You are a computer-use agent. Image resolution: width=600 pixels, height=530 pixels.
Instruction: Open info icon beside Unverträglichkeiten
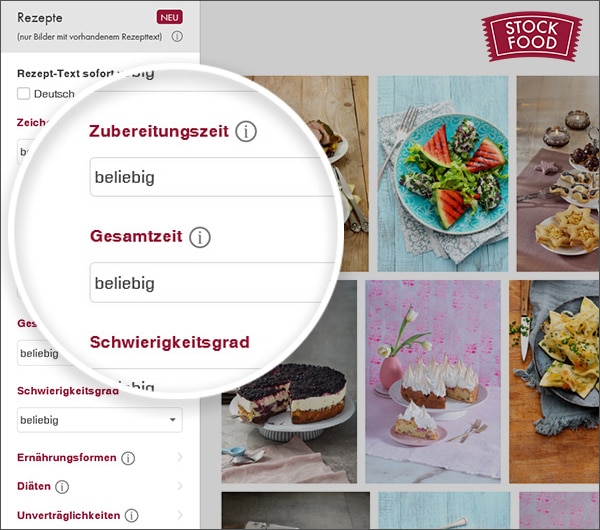tap(131, 515)
